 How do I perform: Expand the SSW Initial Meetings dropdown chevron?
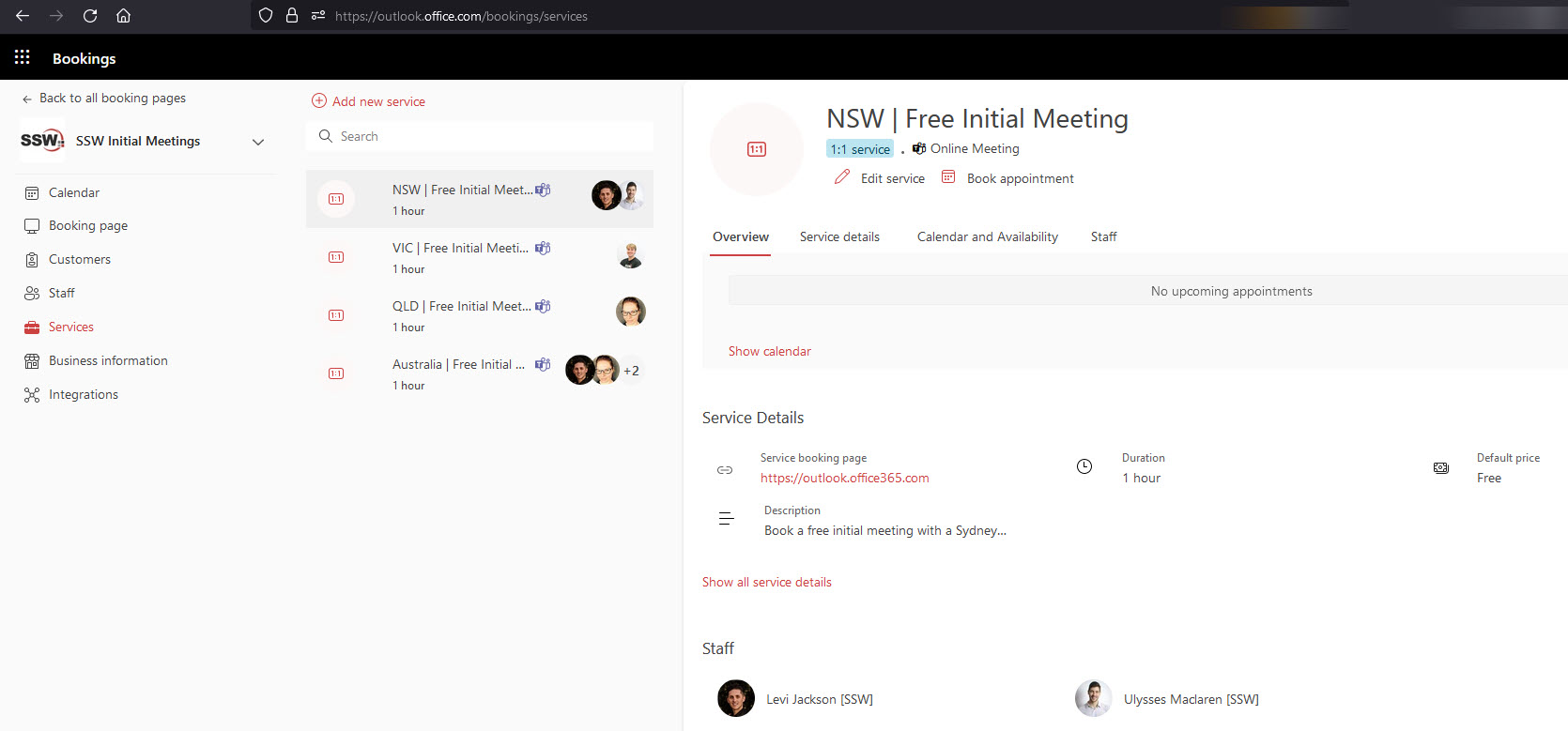coord(258,142)
